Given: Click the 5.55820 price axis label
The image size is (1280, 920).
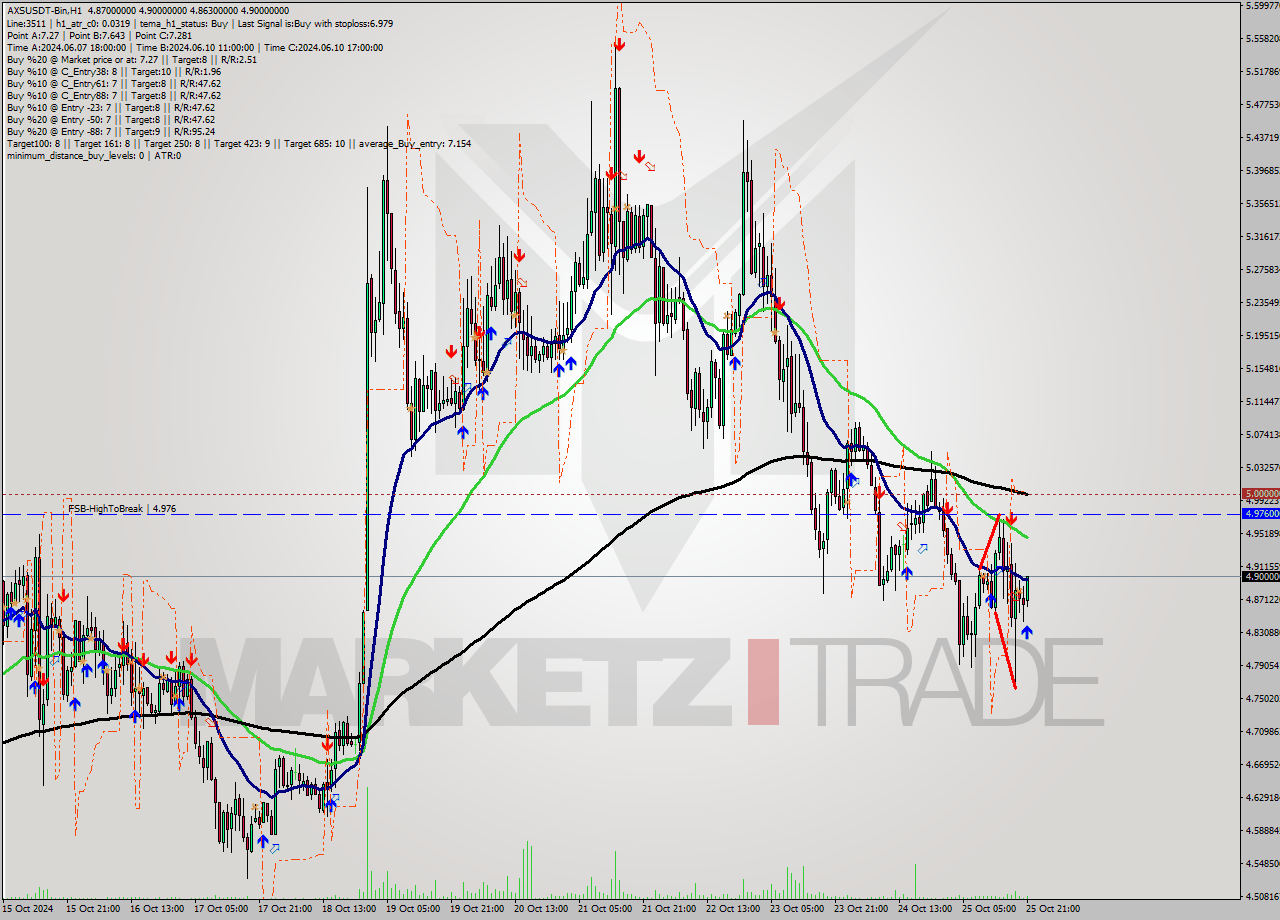Looking at the screenshot, I should (1262, 38).
